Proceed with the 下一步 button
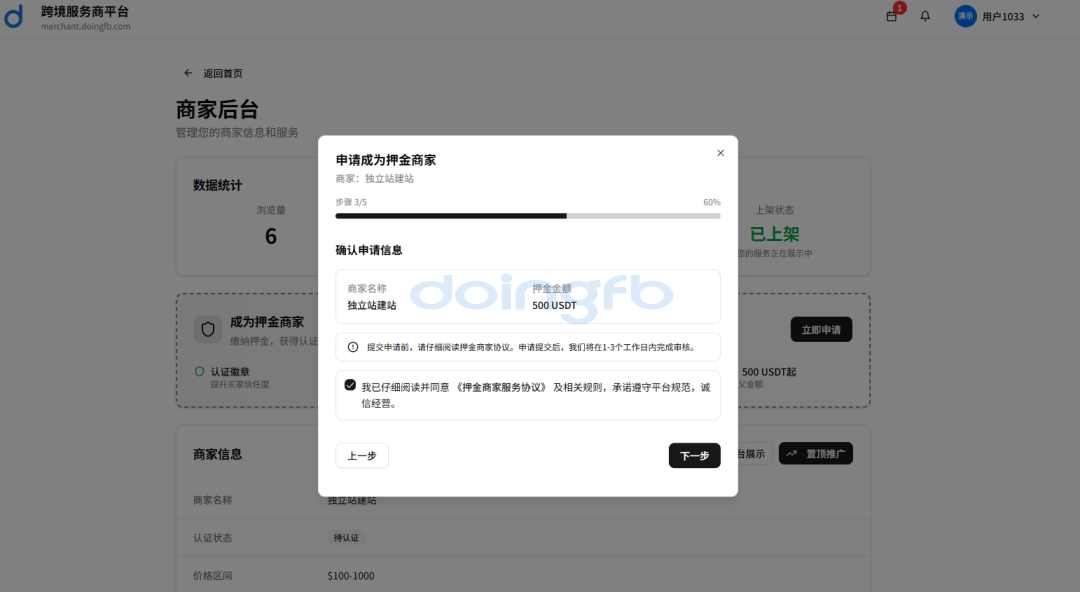Image resolution: width=1080 pixels, height=592 pixels. click(x=694, y=456)
